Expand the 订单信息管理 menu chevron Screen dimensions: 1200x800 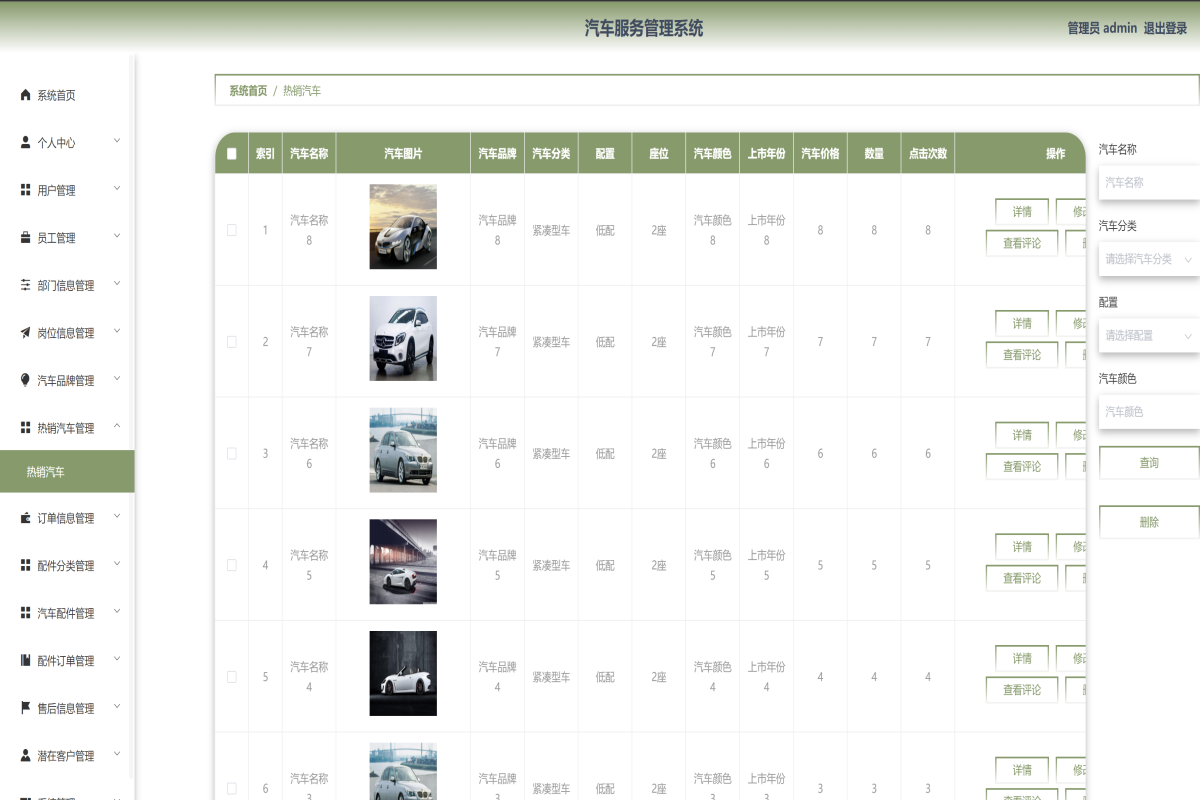tap(117, 518)
